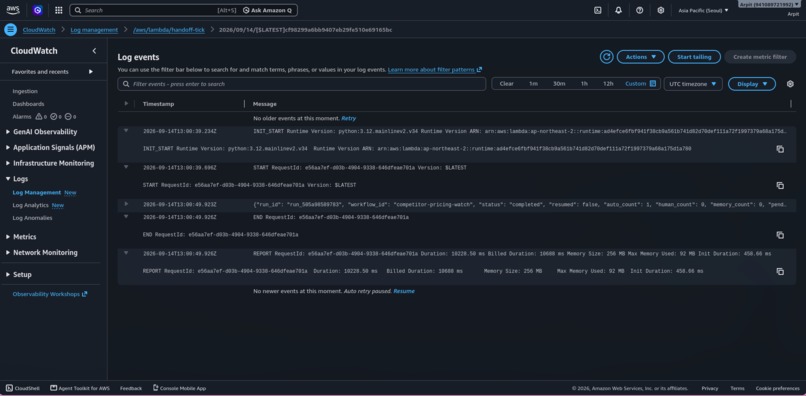
Task: Click the OK alarms checkmark icon
Action: (53, 117)
